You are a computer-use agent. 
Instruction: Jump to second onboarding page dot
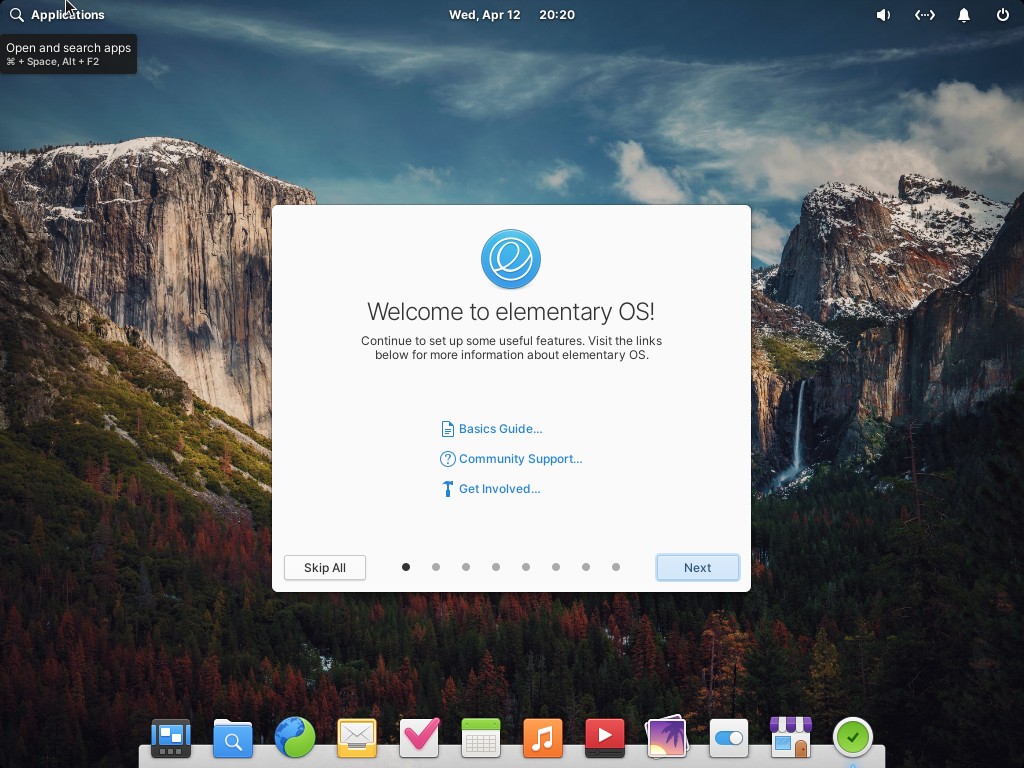tap(436, 567)
